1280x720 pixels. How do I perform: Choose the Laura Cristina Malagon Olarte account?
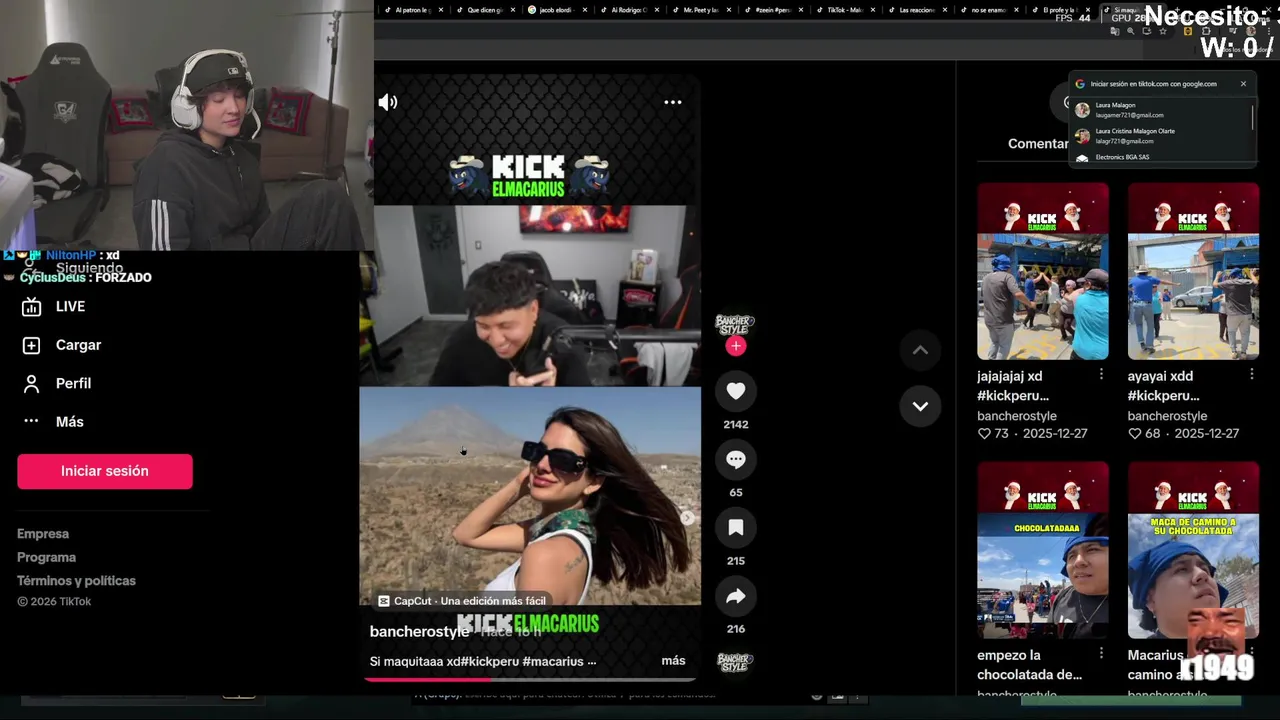coord(1160,136)
